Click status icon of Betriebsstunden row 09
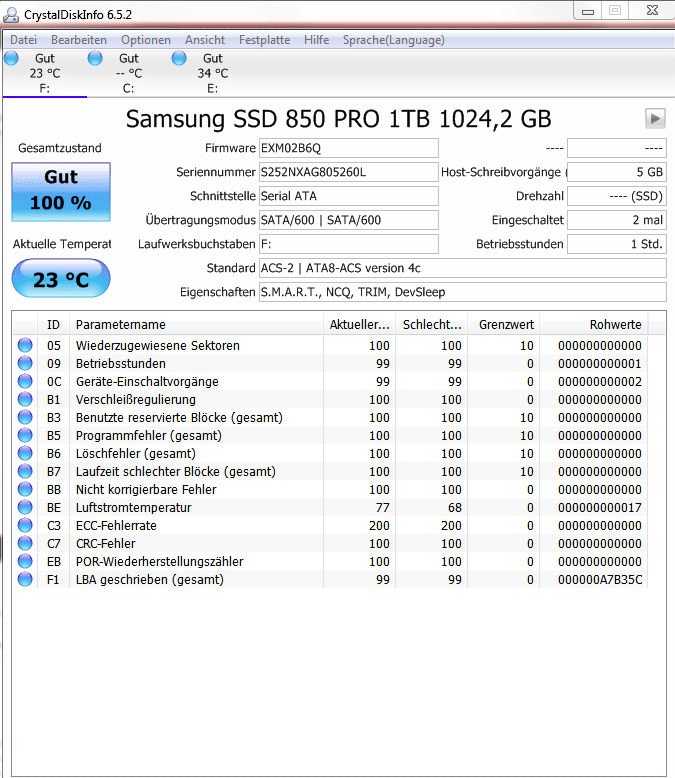The height and width of the screenshot is (778, 675). point(25,363)
